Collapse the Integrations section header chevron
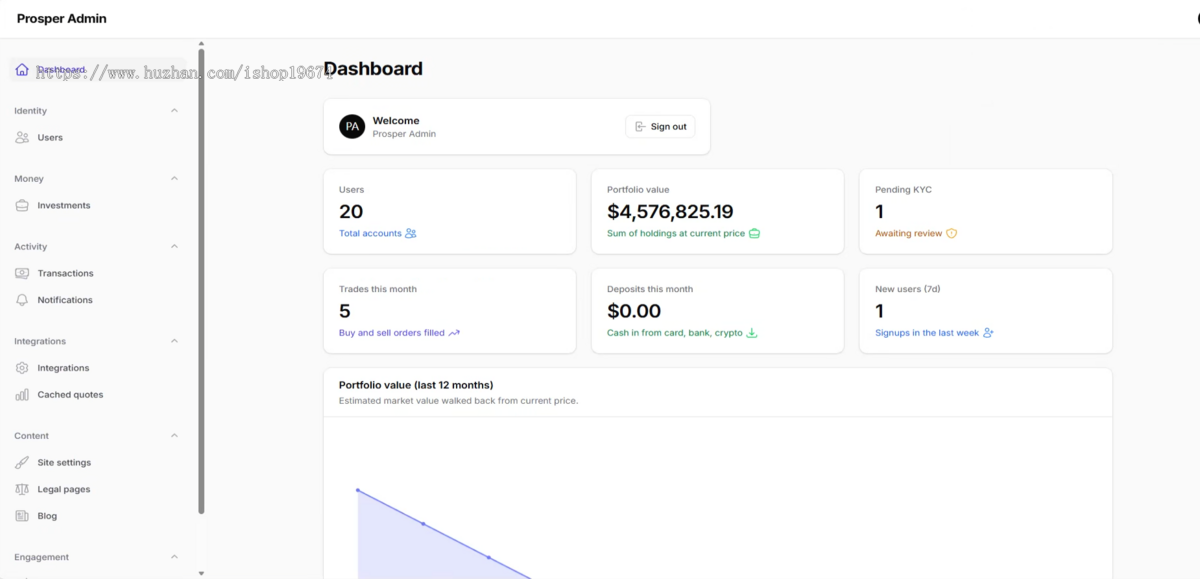The height and width of the screenshot is (579, 1200). (174, 341)
